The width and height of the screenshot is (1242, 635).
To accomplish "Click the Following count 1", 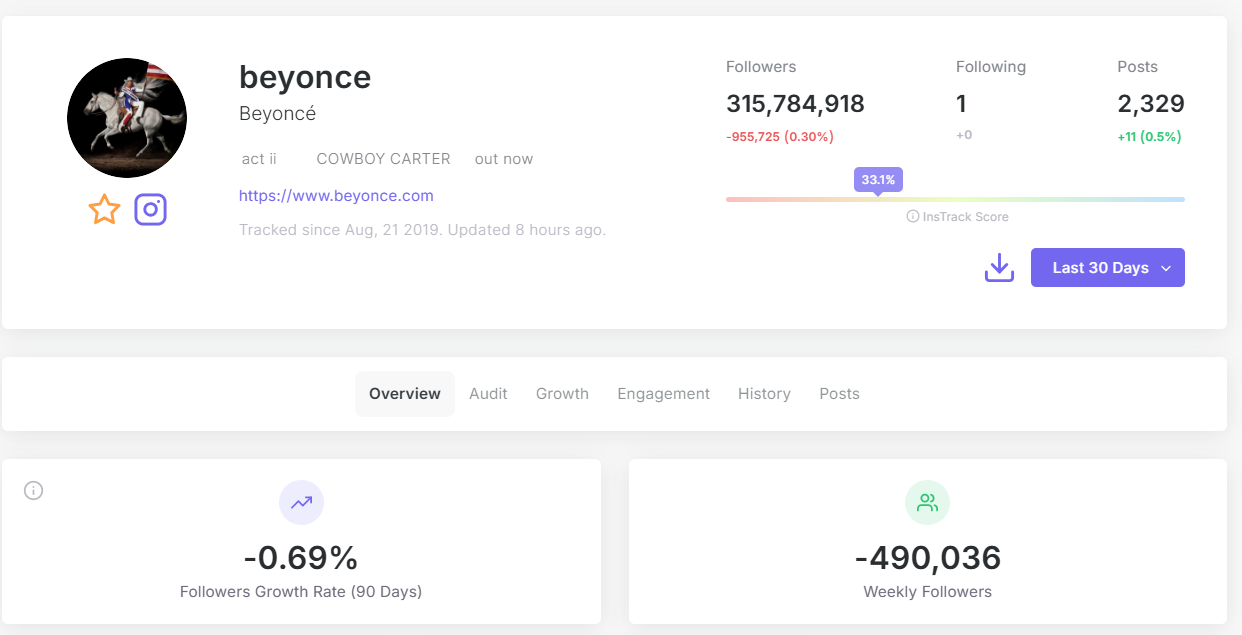I will click(x=961, y=104).
